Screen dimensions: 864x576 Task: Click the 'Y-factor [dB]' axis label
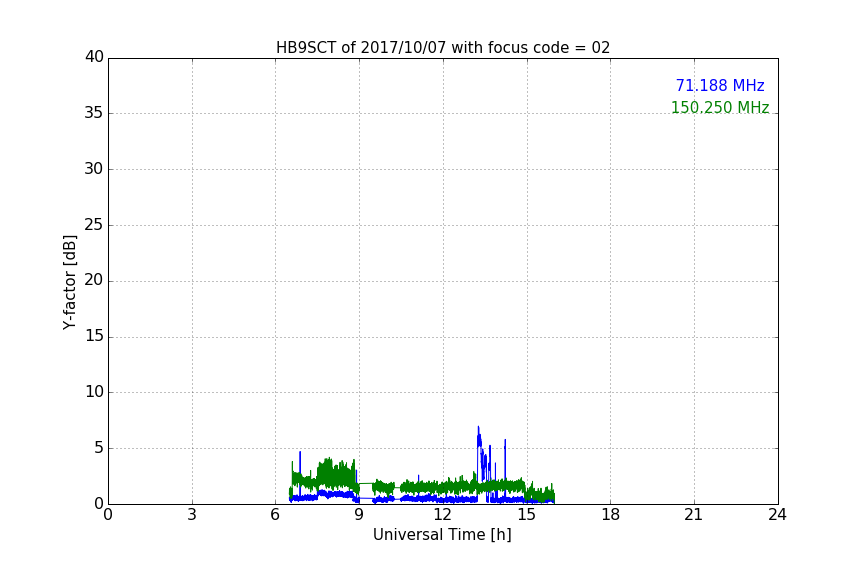pyautogui.click(x=69, y=282)
